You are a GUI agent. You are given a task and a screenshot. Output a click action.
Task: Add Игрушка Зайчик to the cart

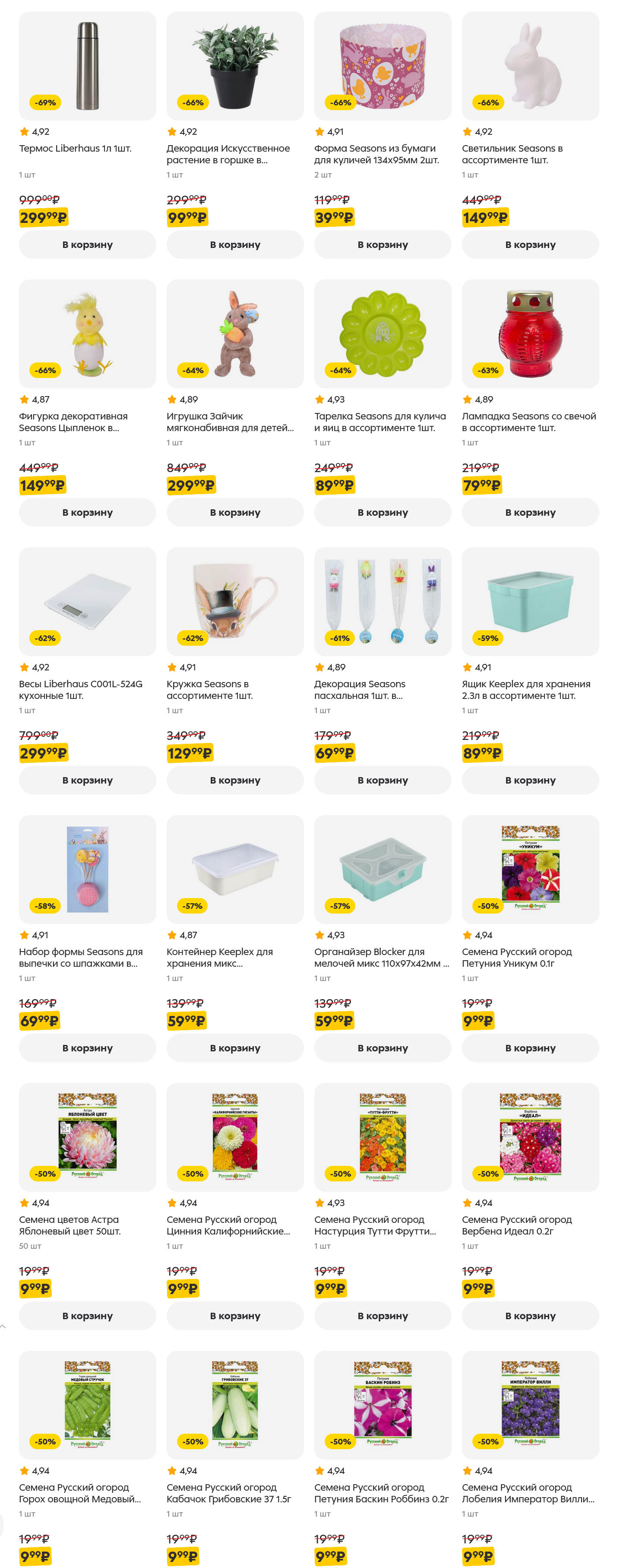235,513
